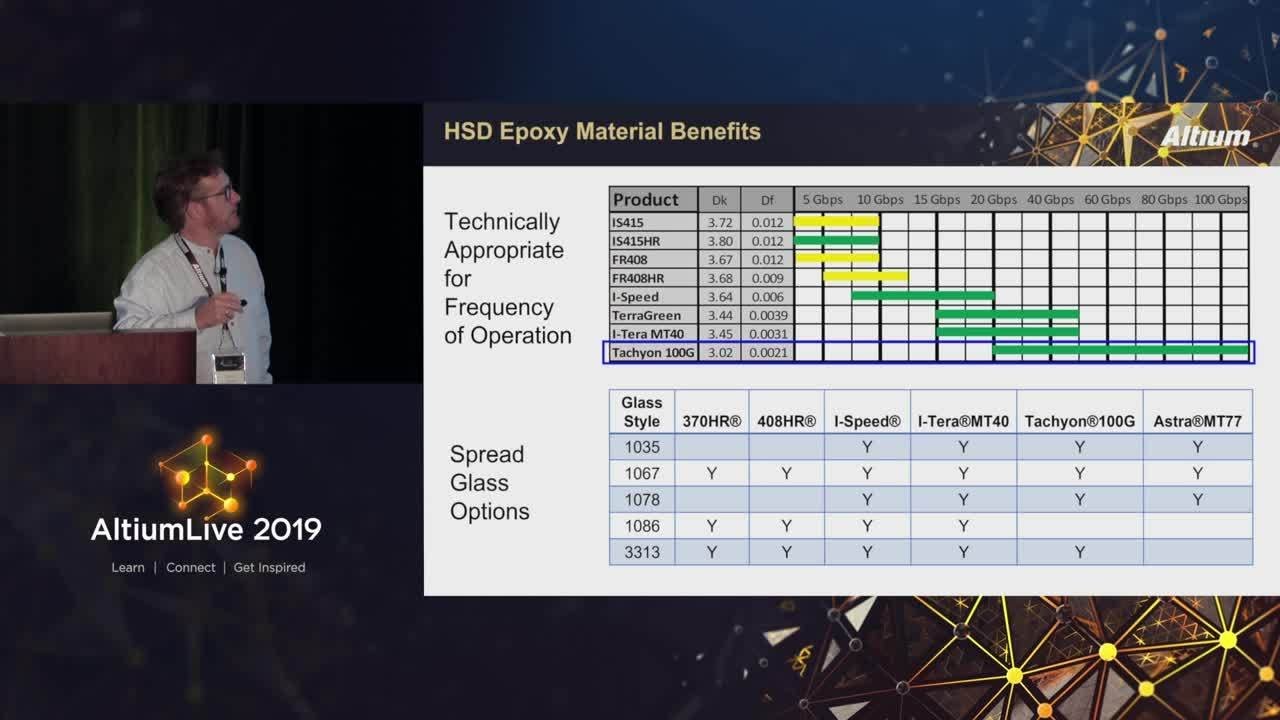Click the green frequency bar for TerraGreen
The image size is (1280, 720).
coord(1007,313)
